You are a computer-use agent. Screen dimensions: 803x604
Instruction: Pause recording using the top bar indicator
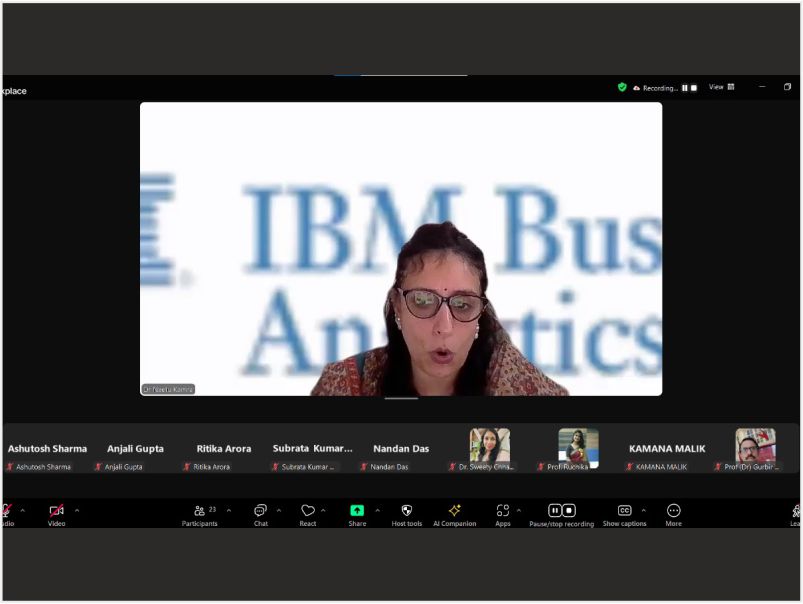685,88
